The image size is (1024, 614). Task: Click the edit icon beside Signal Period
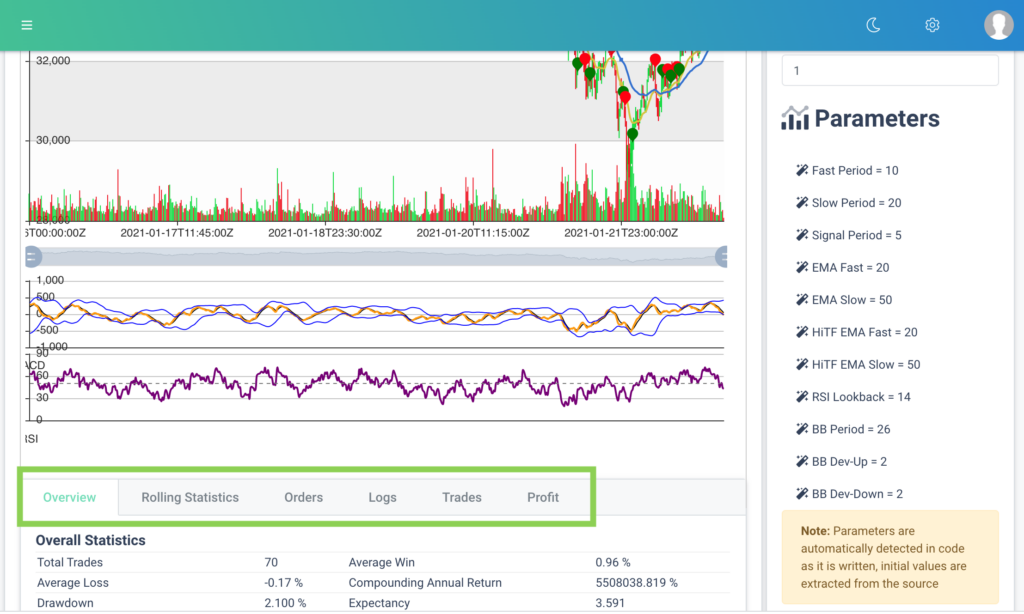(x=802, y=235)
